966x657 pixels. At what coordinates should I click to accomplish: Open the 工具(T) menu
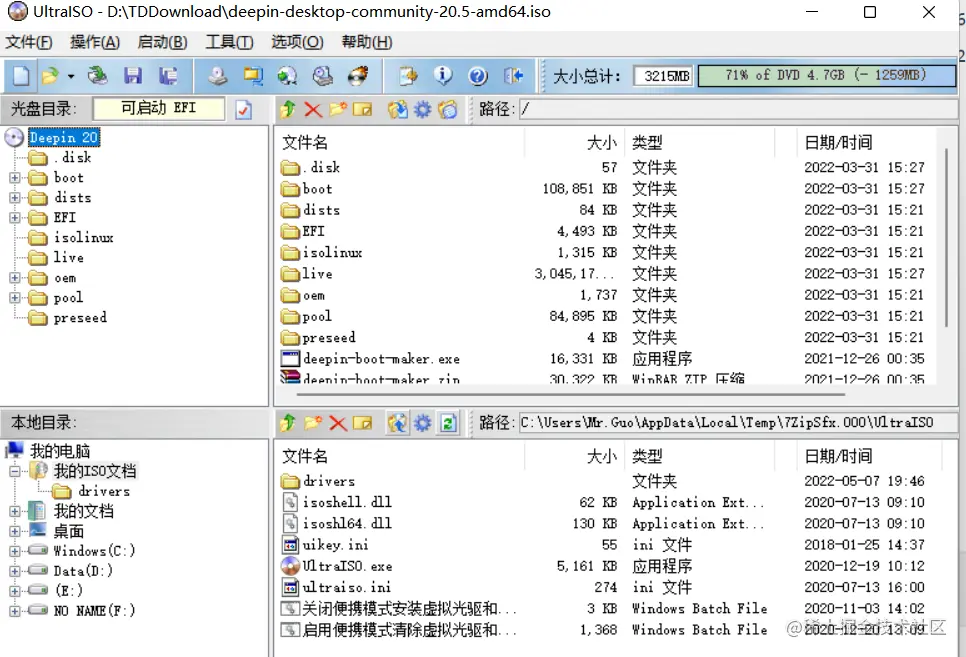[229, 42]
